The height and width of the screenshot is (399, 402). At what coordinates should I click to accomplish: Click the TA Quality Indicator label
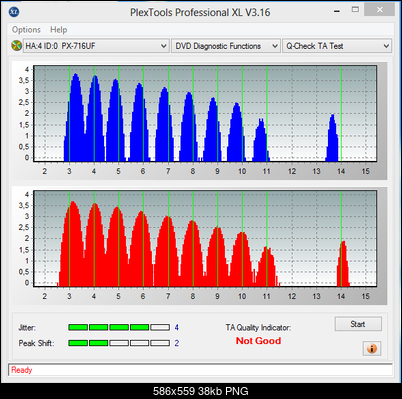click(x=258, y=328)
